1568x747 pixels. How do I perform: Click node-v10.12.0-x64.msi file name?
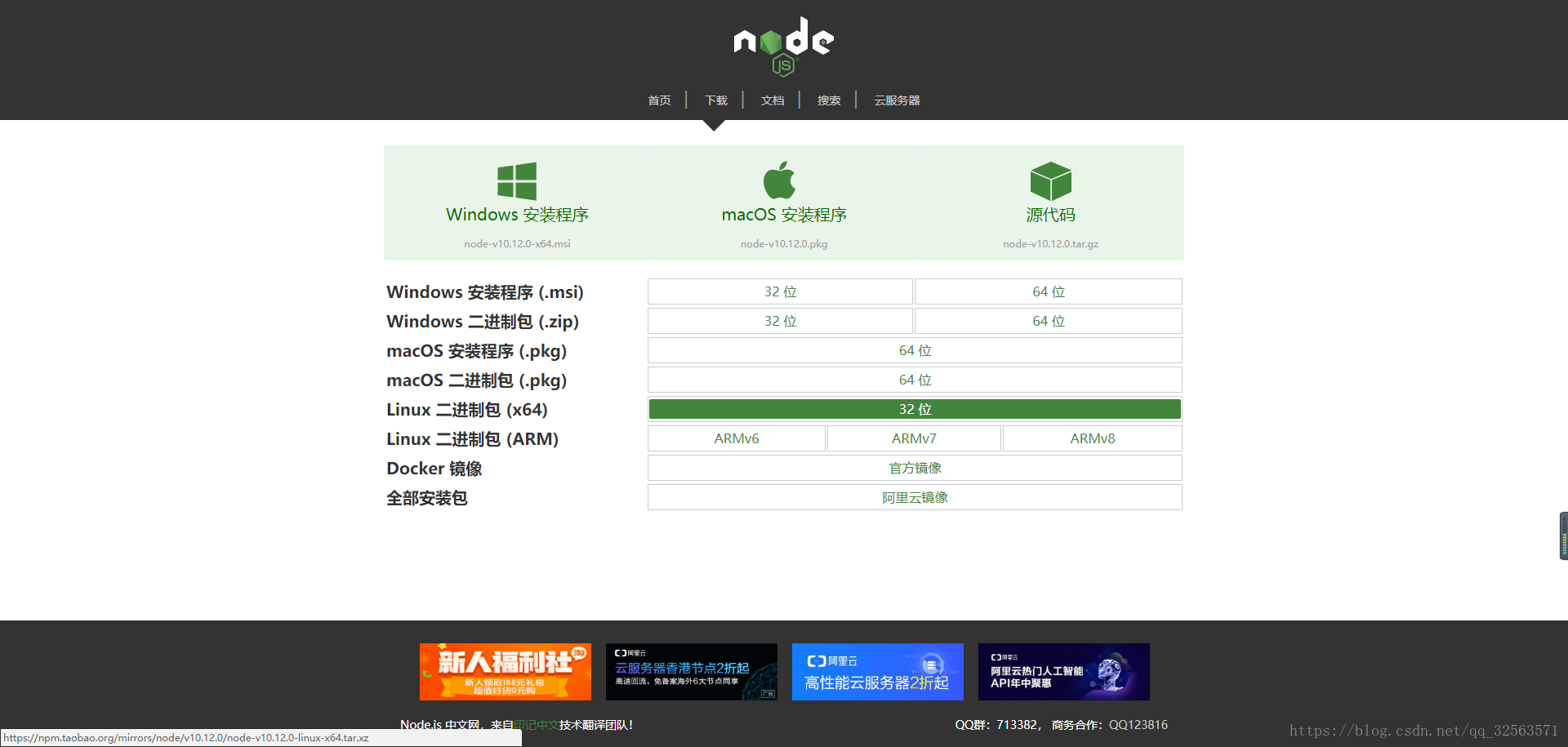[517, 244]
